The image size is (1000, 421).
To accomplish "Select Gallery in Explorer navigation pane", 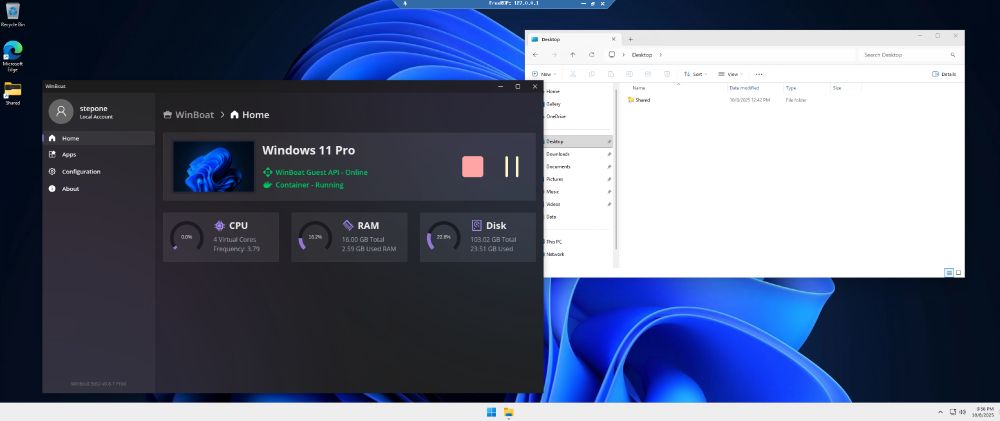I will click(553, 104).
